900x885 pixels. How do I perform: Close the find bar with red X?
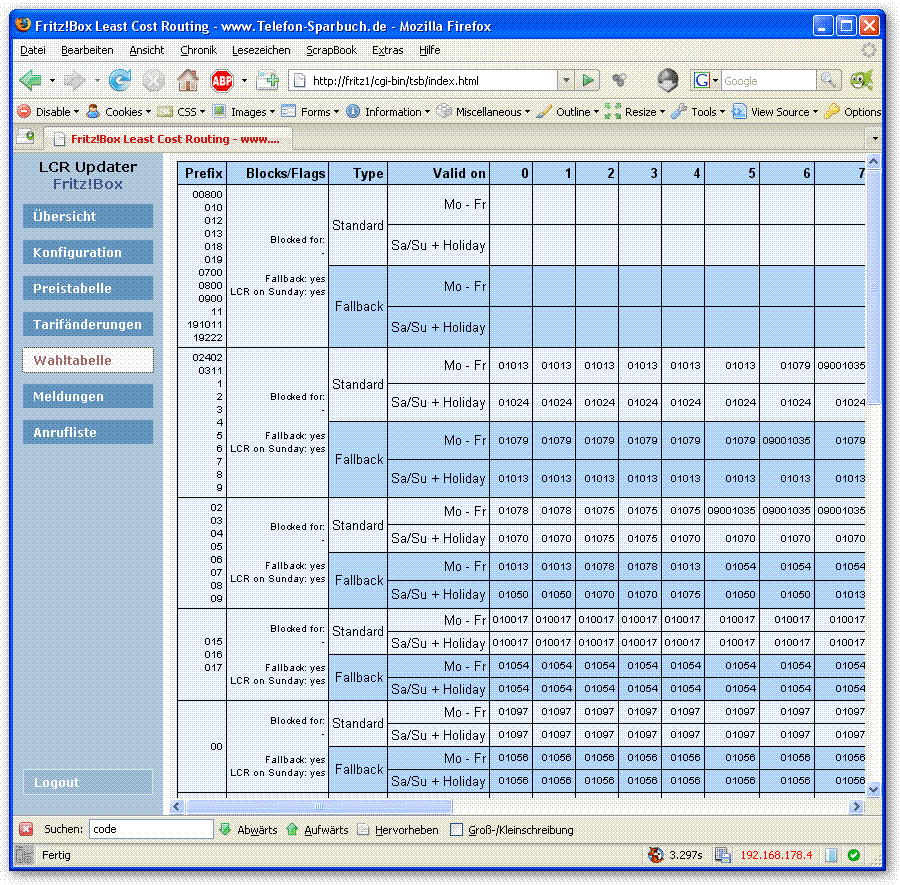pyautogui.click(x=26, y=829)
